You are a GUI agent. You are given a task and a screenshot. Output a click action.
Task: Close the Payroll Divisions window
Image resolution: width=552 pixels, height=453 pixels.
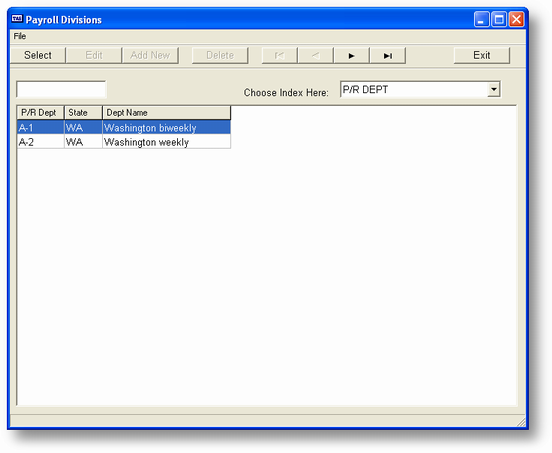pyautogui.click(x=516, y=19)
